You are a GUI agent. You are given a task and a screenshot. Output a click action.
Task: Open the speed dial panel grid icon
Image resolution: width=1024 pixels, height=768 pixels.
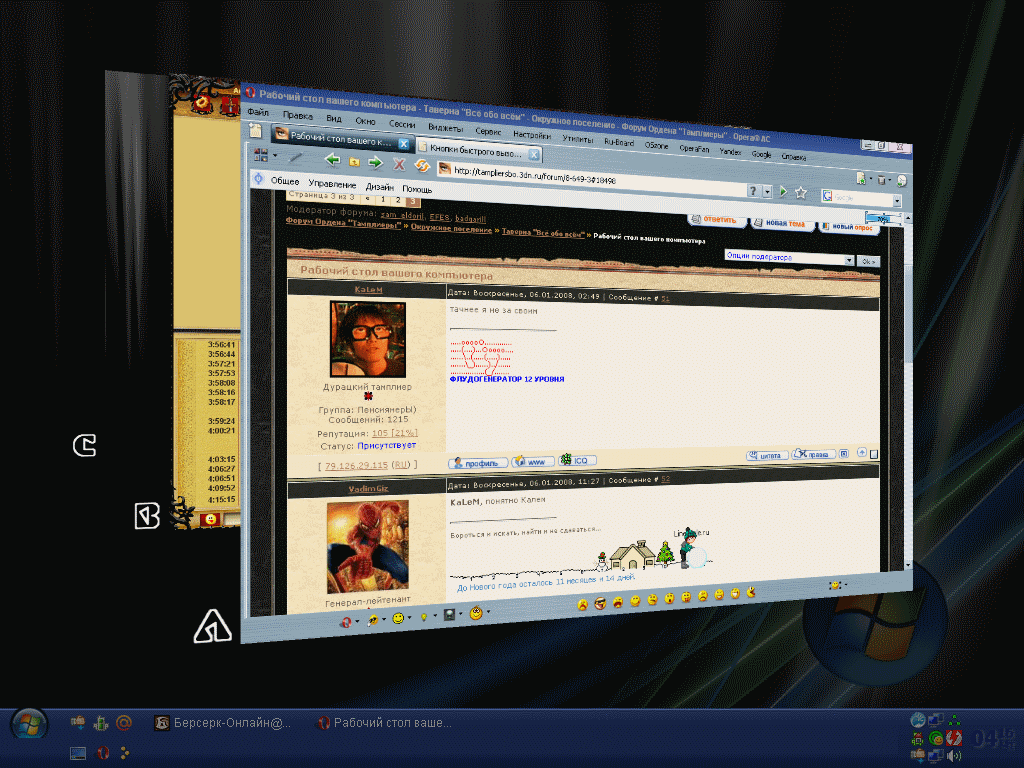pyautogui.click(x=261, y=155)
